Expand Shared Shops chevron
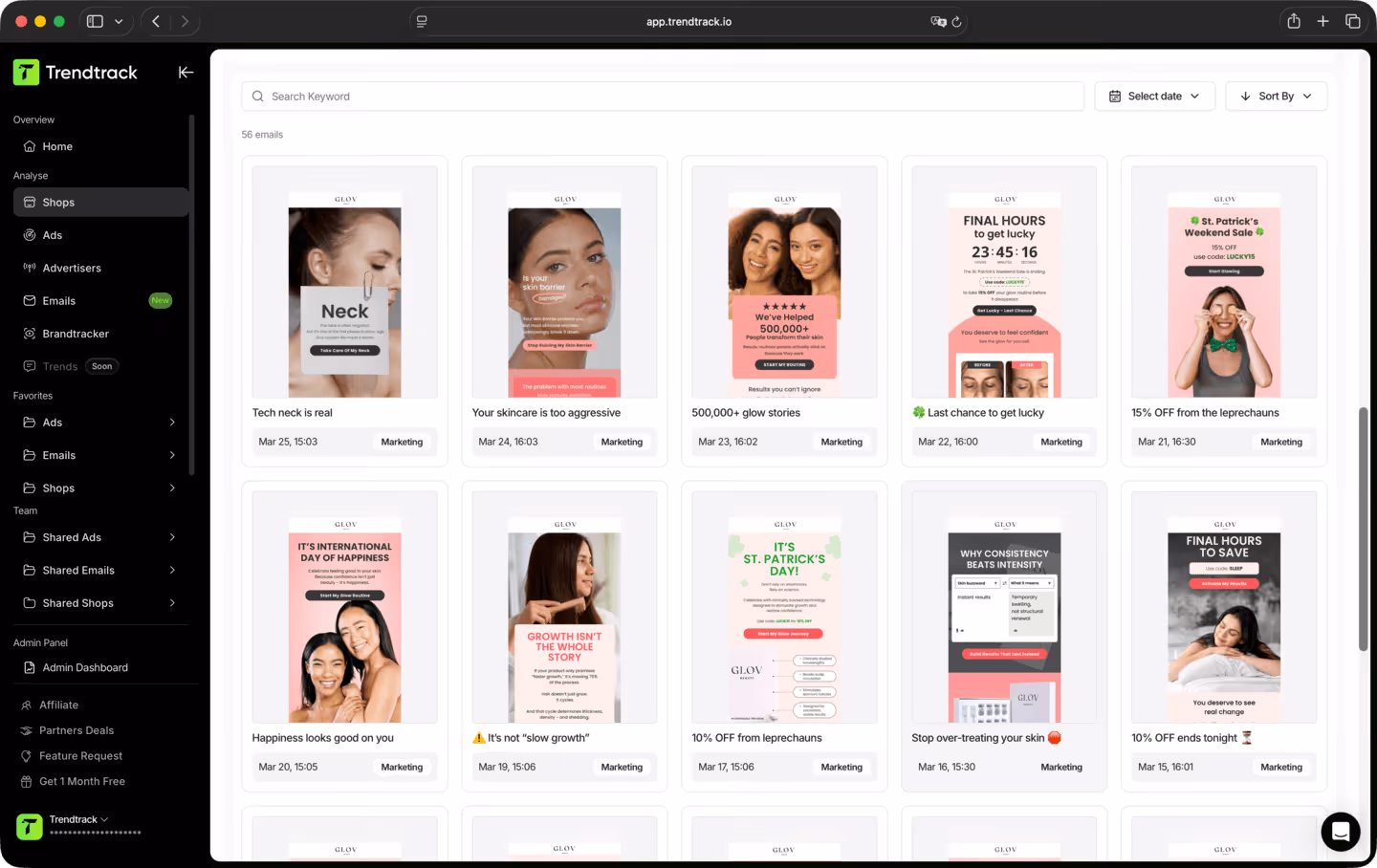The width and height of the screenshot is (1377, 868). click(x=172, y=603)
